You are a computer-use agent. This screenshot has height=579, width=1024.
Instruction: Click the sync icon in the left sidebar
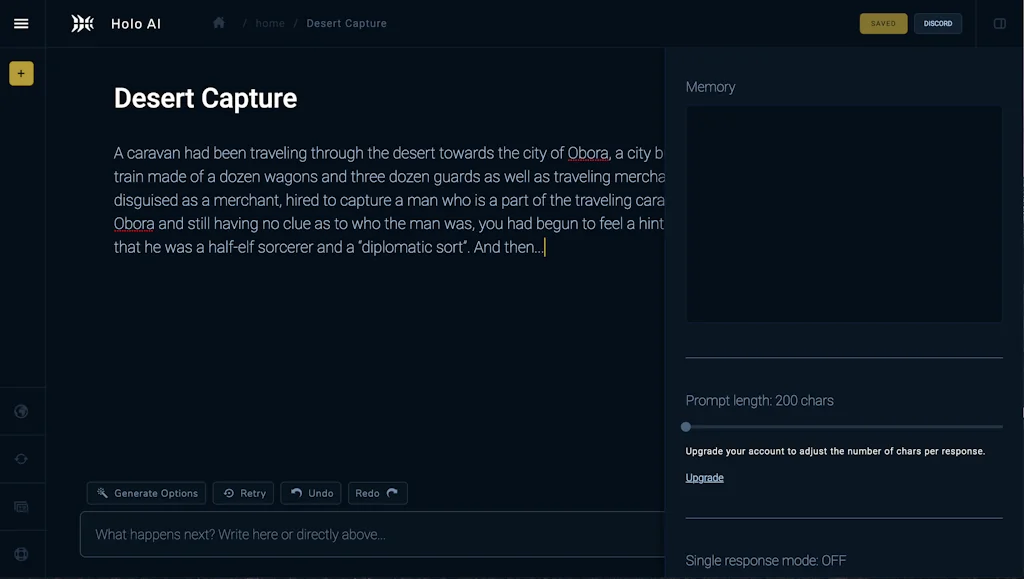tap(21, 458)
